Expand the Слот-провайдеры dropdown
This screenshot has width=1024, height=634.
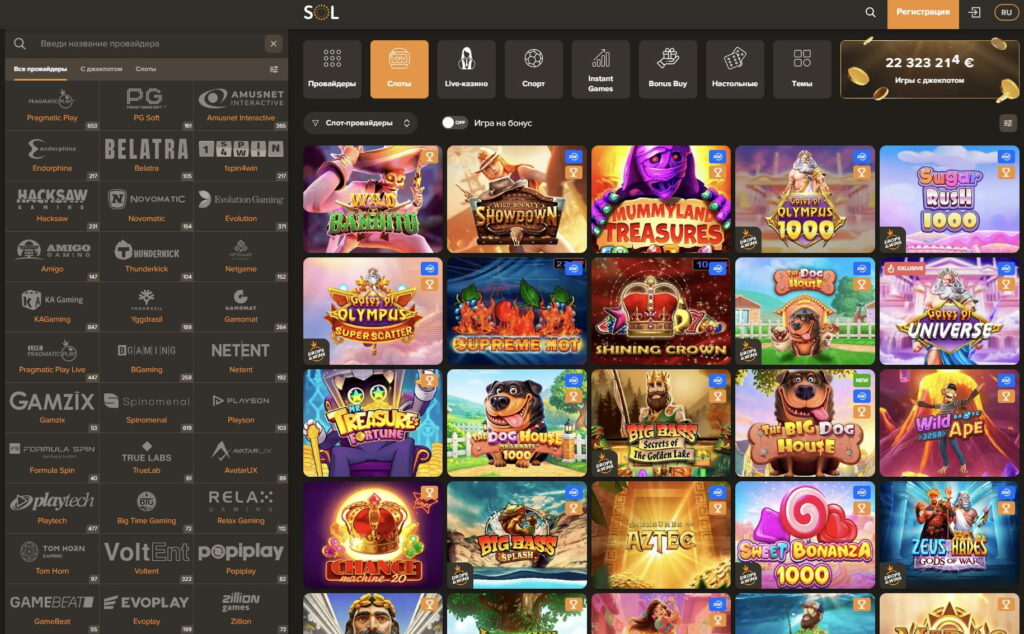click(x=361, y=123)
